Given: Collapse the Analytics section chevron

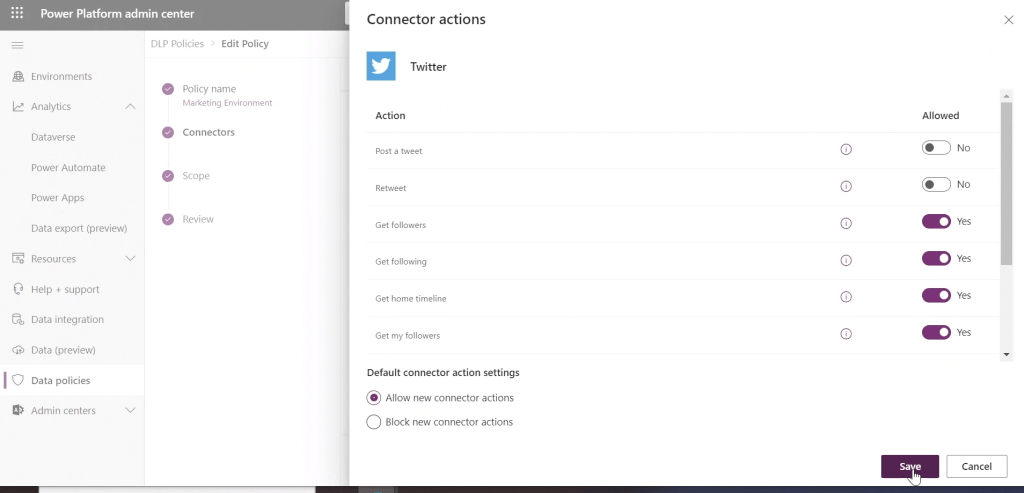Looking at the screenshot, I should 130,107.
